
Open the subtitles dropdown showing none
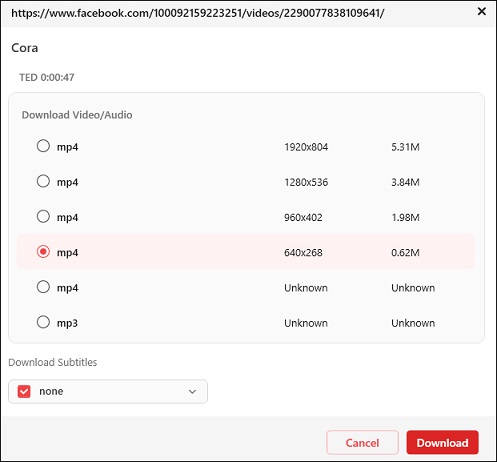click(x=108, y=391)
